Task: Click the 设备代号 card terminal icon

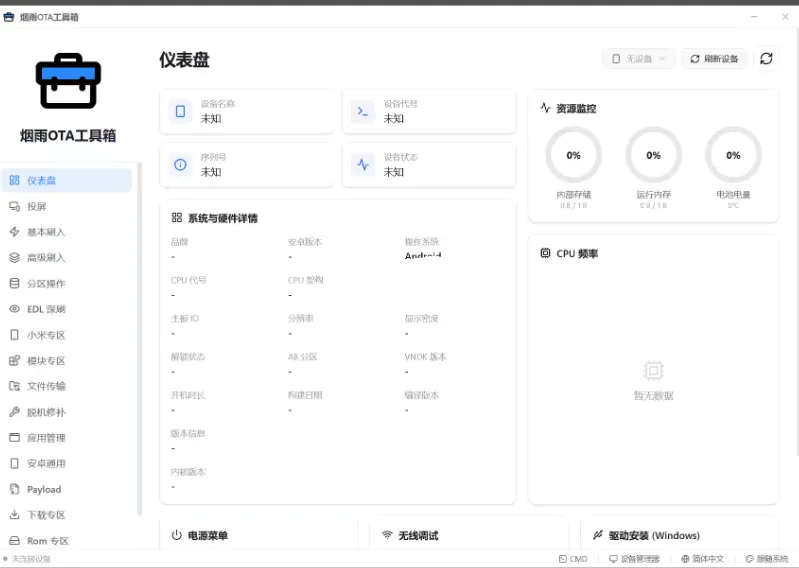Action: click(x=363, y=112)
